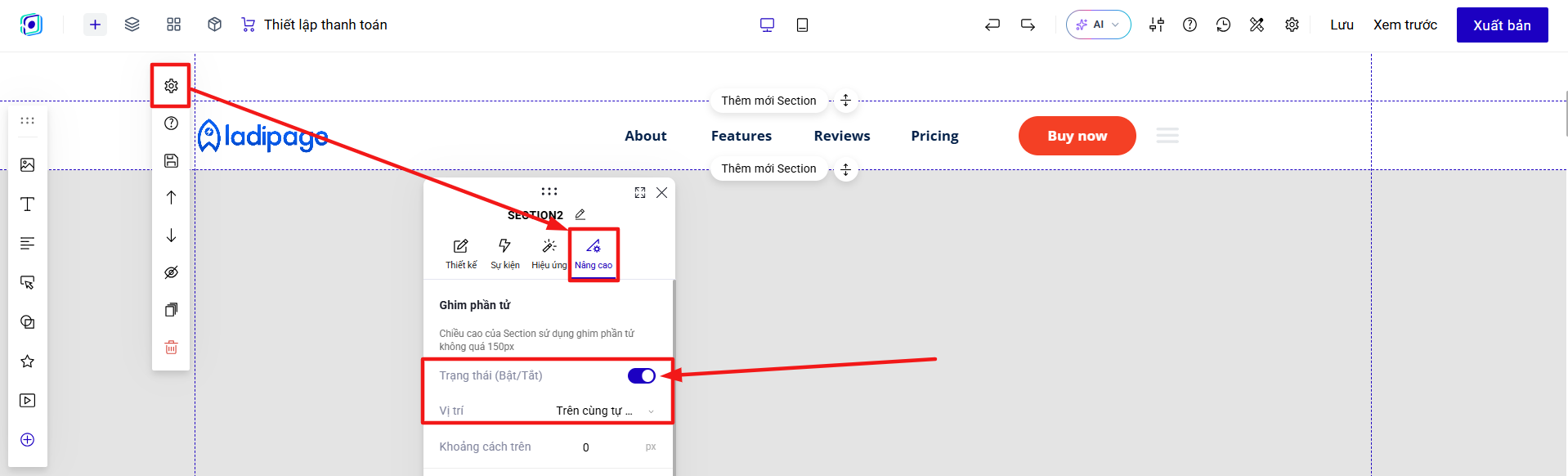The image size is (1568, 476).
Task: Open the Hiệu ứng tab
Action: 549,254
